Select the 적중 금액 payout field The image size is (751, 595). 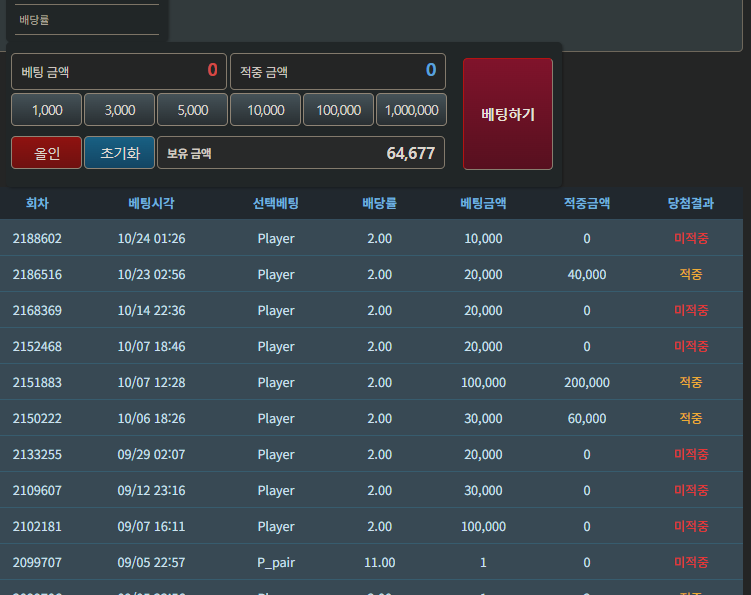click(338, 71)
